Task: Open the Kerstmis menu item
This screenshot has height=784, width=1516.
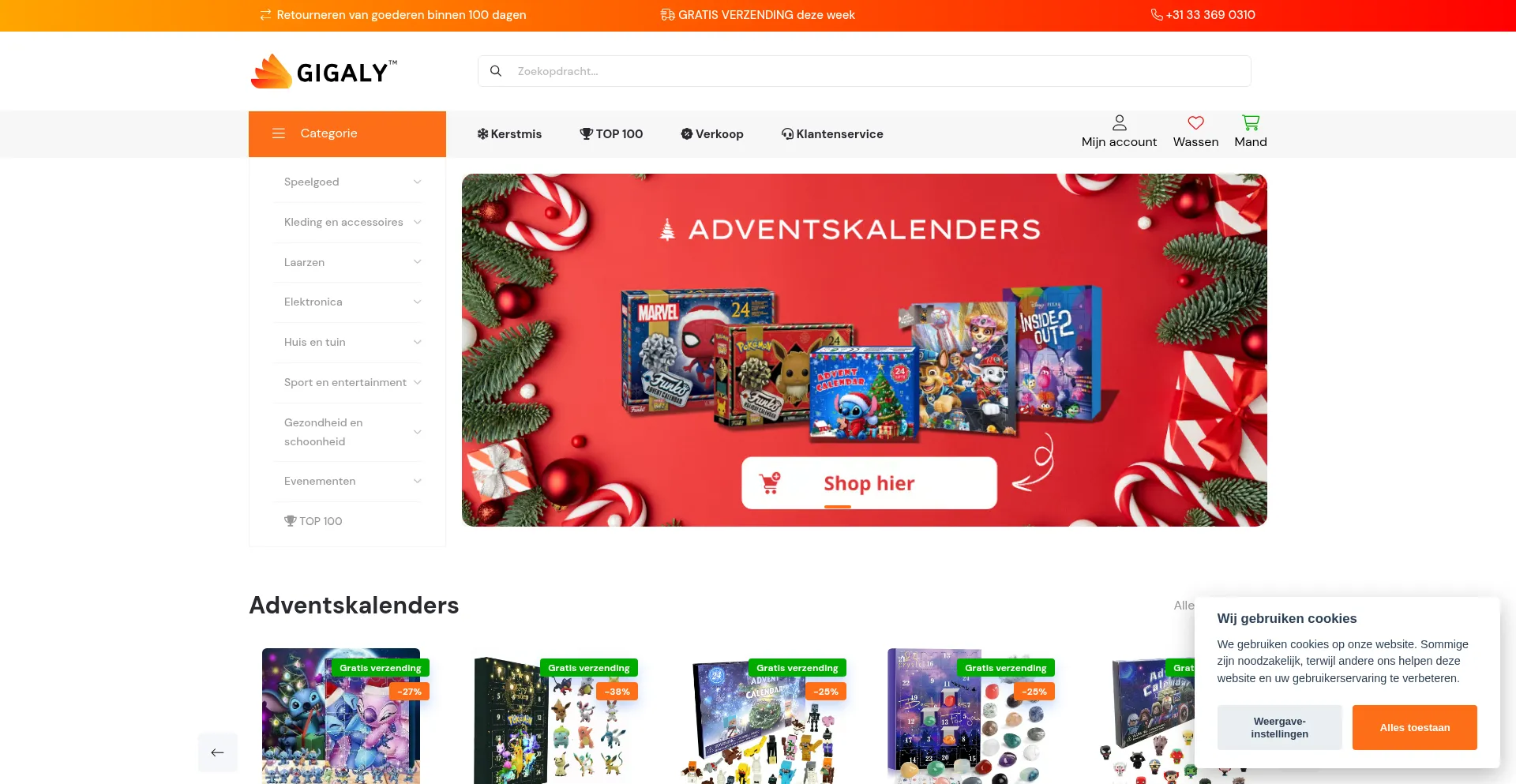Action: (509, 134)
